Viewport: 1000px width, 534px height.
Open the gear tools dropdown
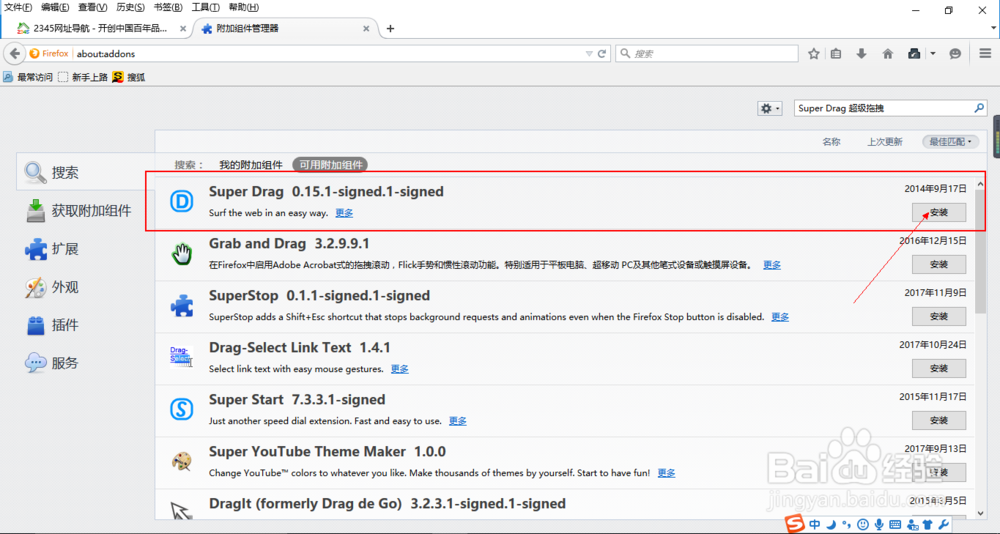[770, 108]
